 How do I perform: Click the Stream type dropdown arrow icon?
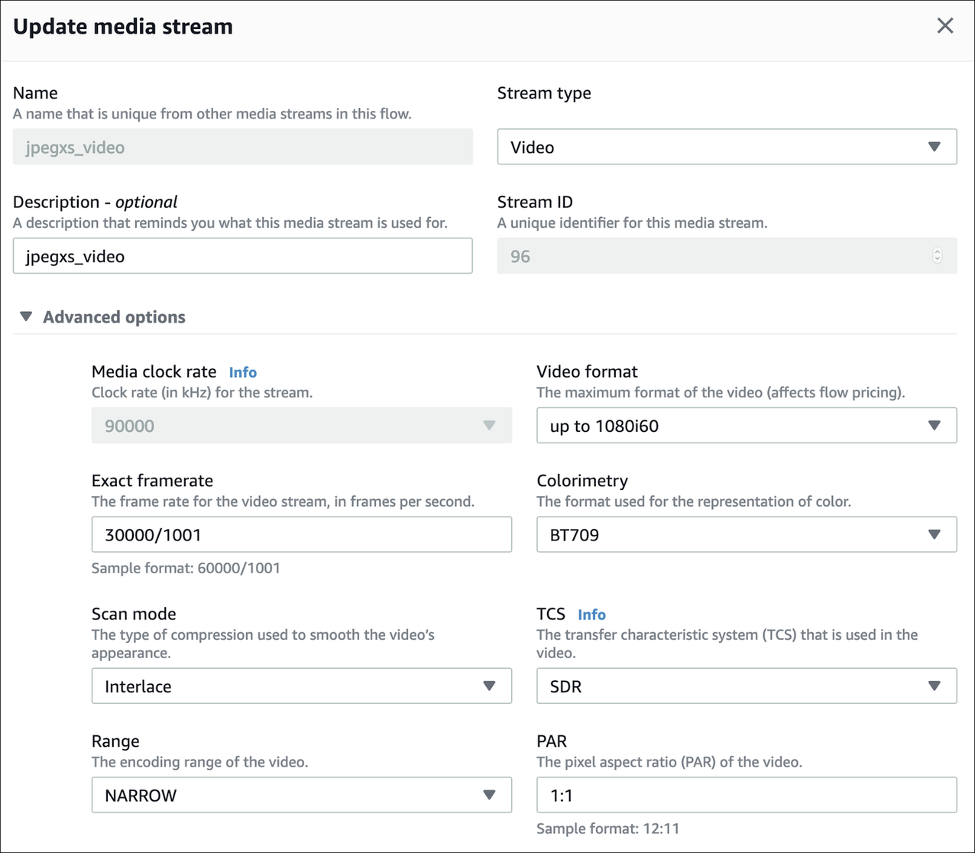934,147
